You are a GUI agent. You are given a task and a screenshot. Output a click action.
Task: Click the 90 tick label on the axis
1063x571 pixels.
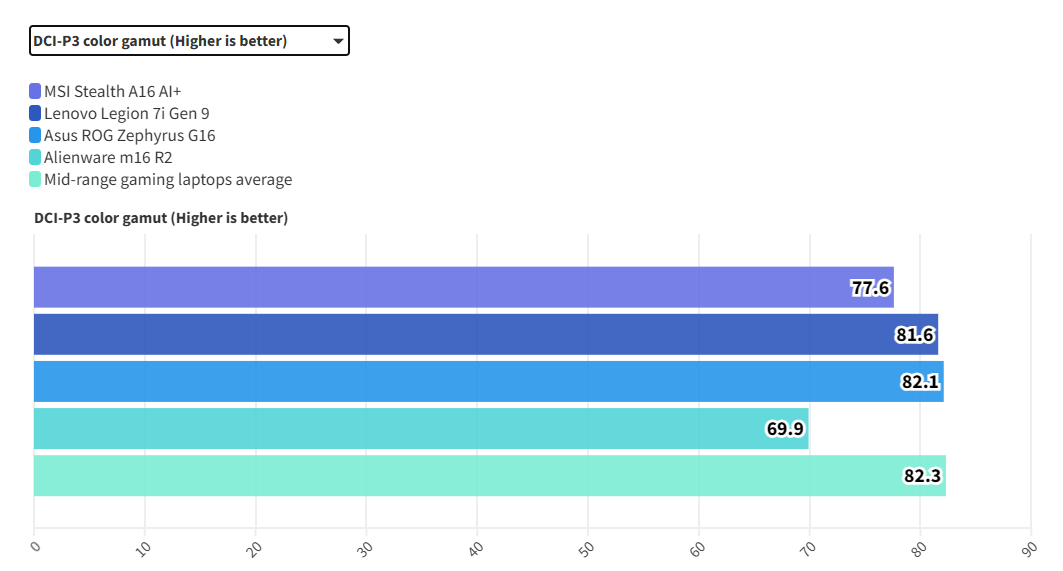point(1029,547)
